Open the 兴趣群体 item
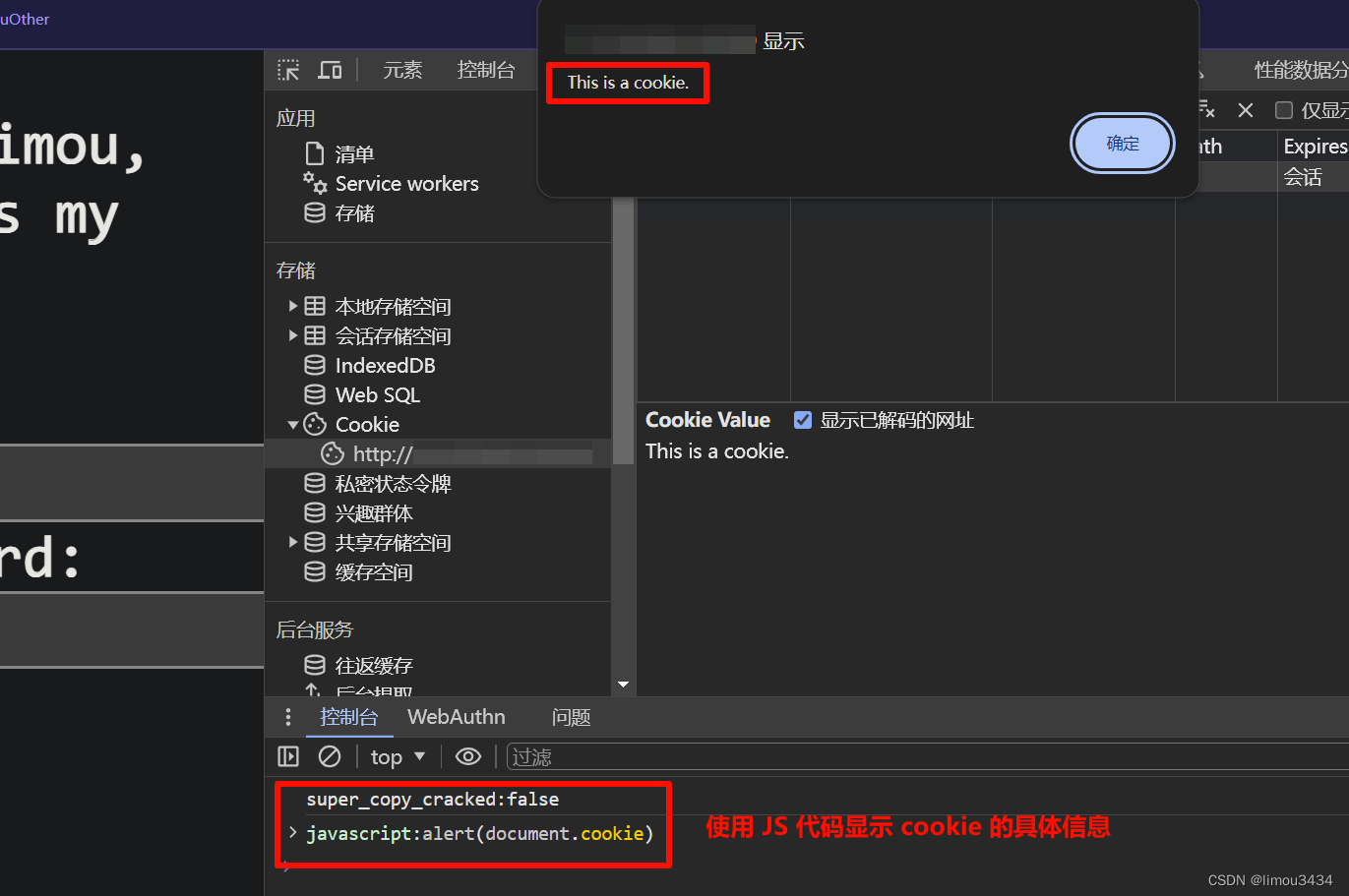 [x=374, y=513]
